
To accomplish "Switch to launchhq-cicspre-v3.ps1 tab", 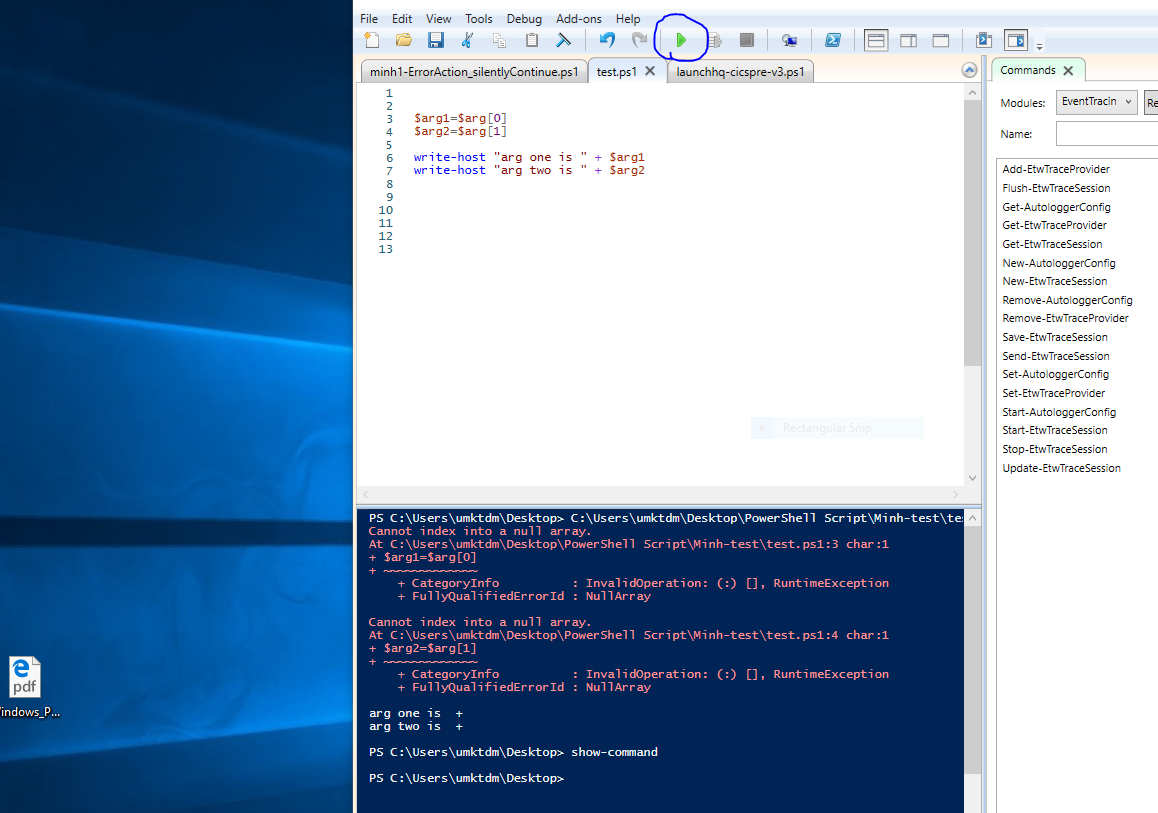I will pyautogui.click(x=740, y=72).
